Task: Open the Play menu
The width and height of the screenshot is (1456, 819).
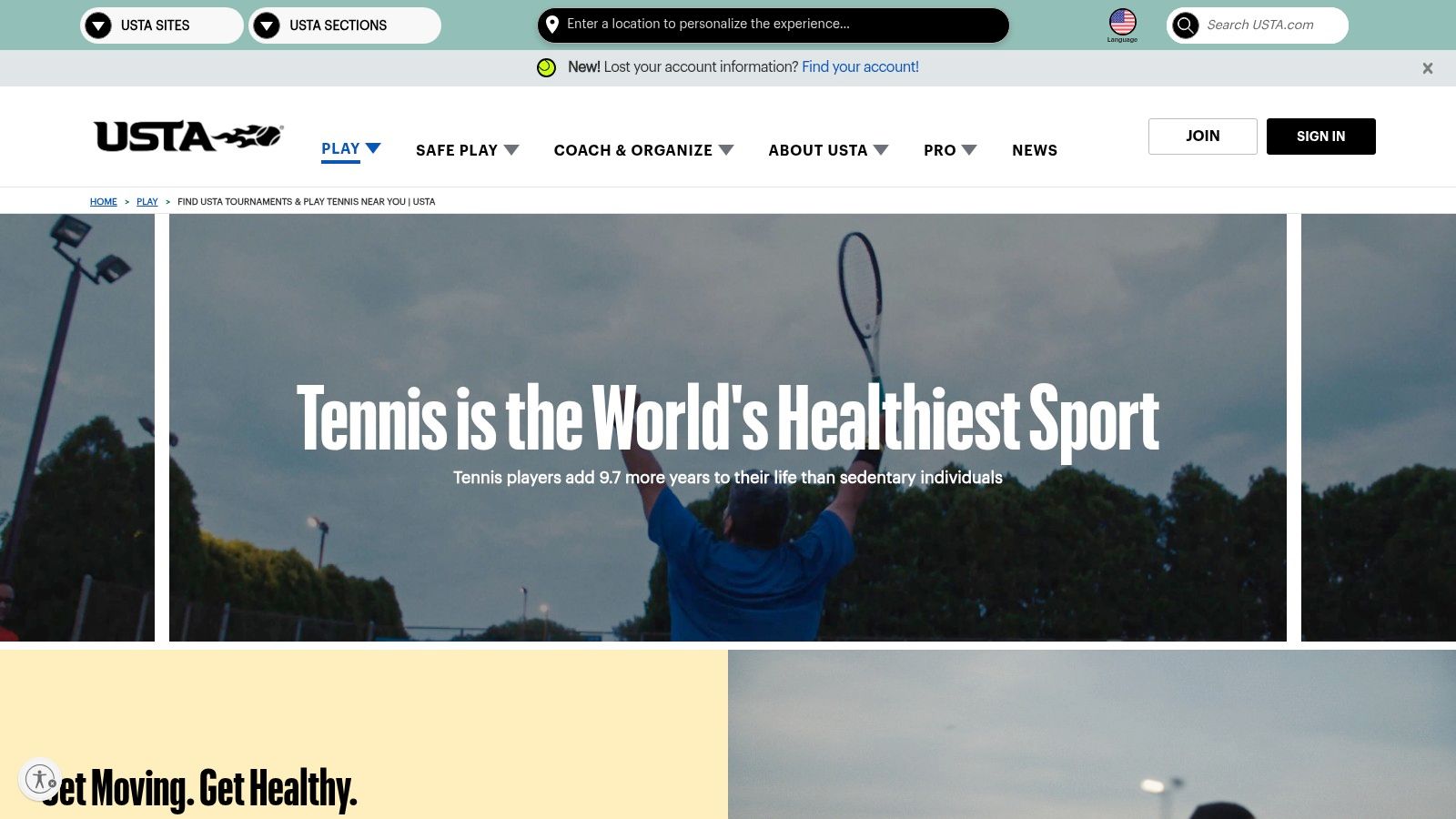Action: (x=350, y=148)
